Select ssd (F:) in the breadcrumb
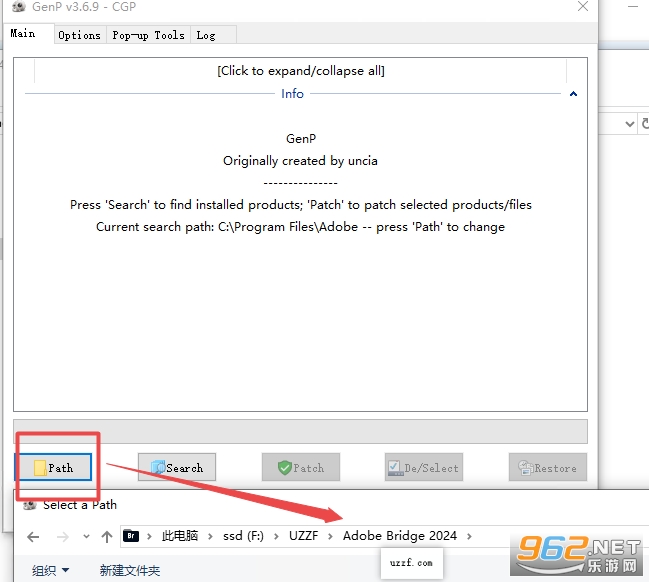649x582 pixels. click(243, 536)
